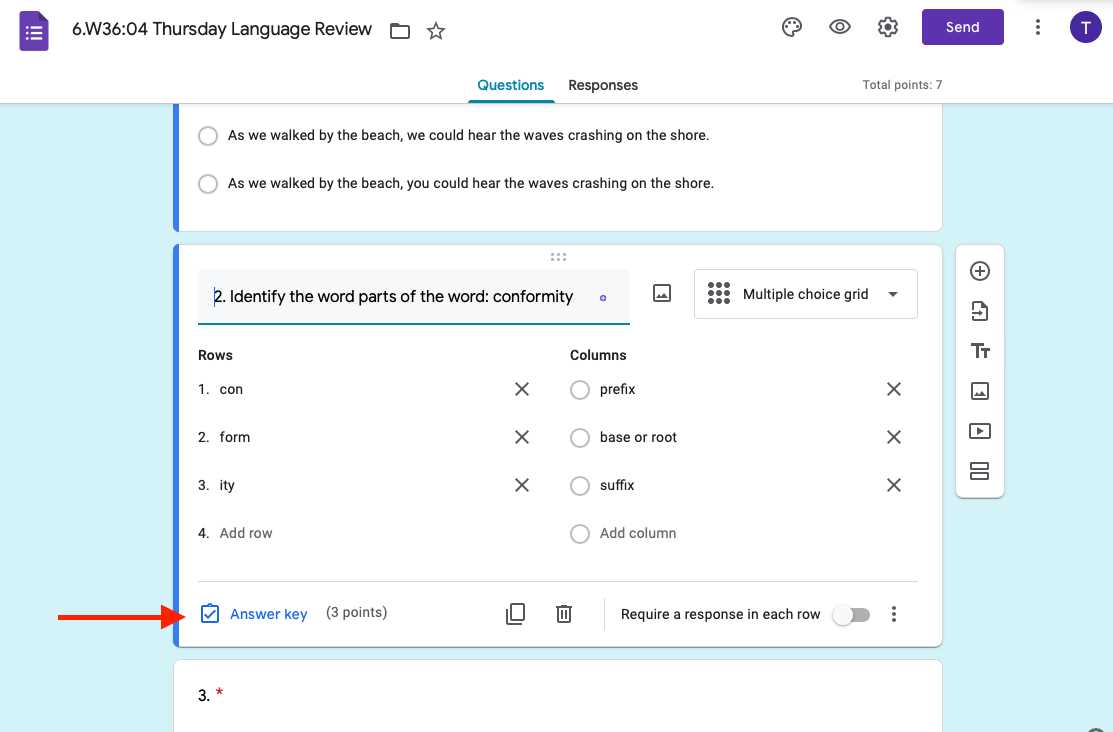The image size is (1113, 732).
Task: Duplicate question 2
Action: pos(515,613)
